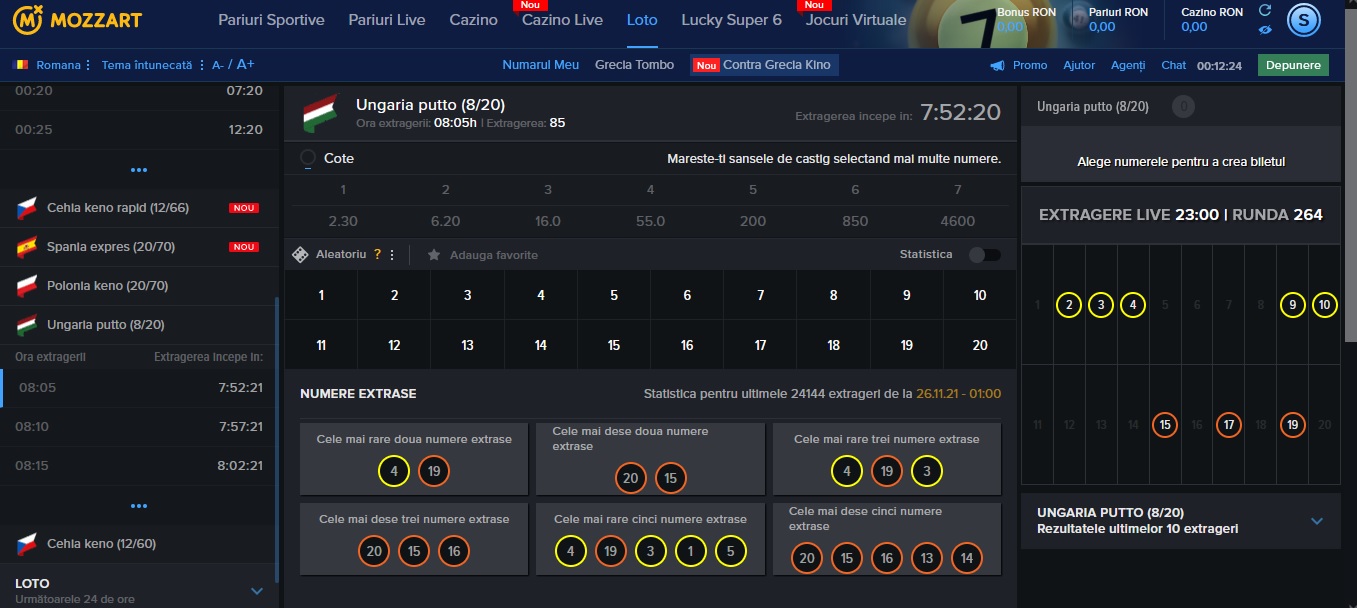
Task: Click ball 3 in rarest three numbers
Action: click(x=927, y=471)
